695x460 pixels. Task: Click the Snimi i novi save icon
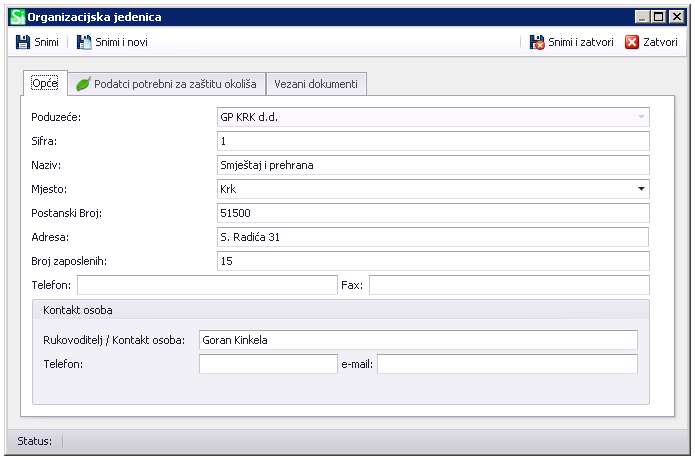click(84, 42)
